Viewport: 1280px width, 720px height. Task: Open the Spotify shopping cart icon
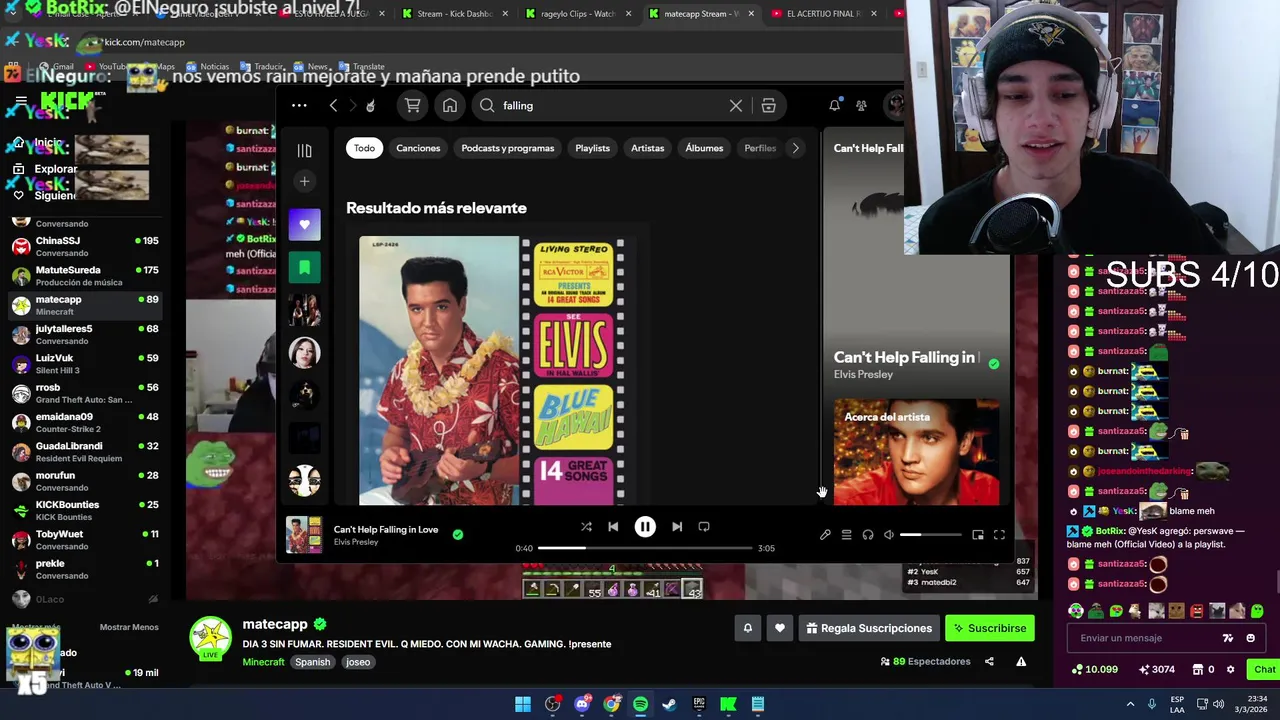[412, 105]
